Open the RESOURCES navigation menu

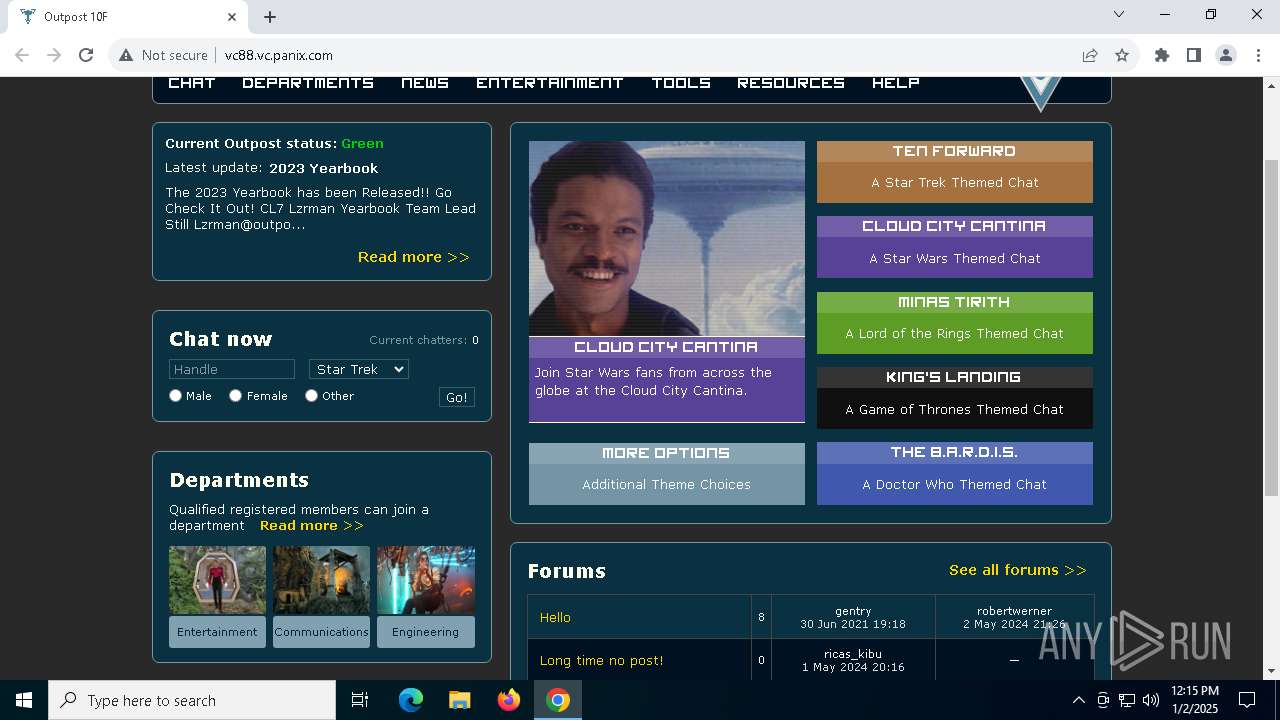[x=791, y=83]
